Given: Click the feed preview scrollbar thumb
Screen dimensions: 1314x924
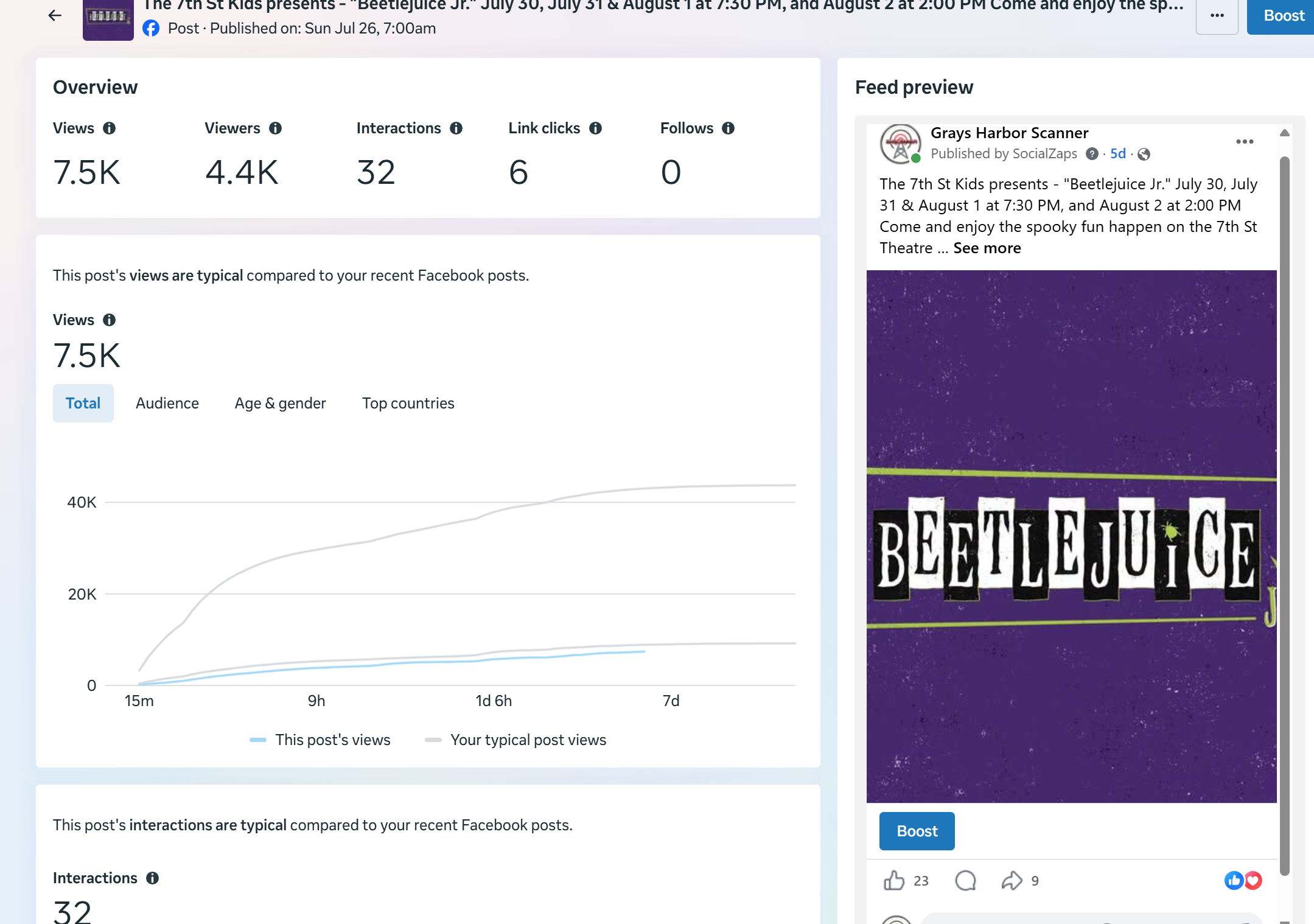Looking at the screenshot, I should 1284,516.
